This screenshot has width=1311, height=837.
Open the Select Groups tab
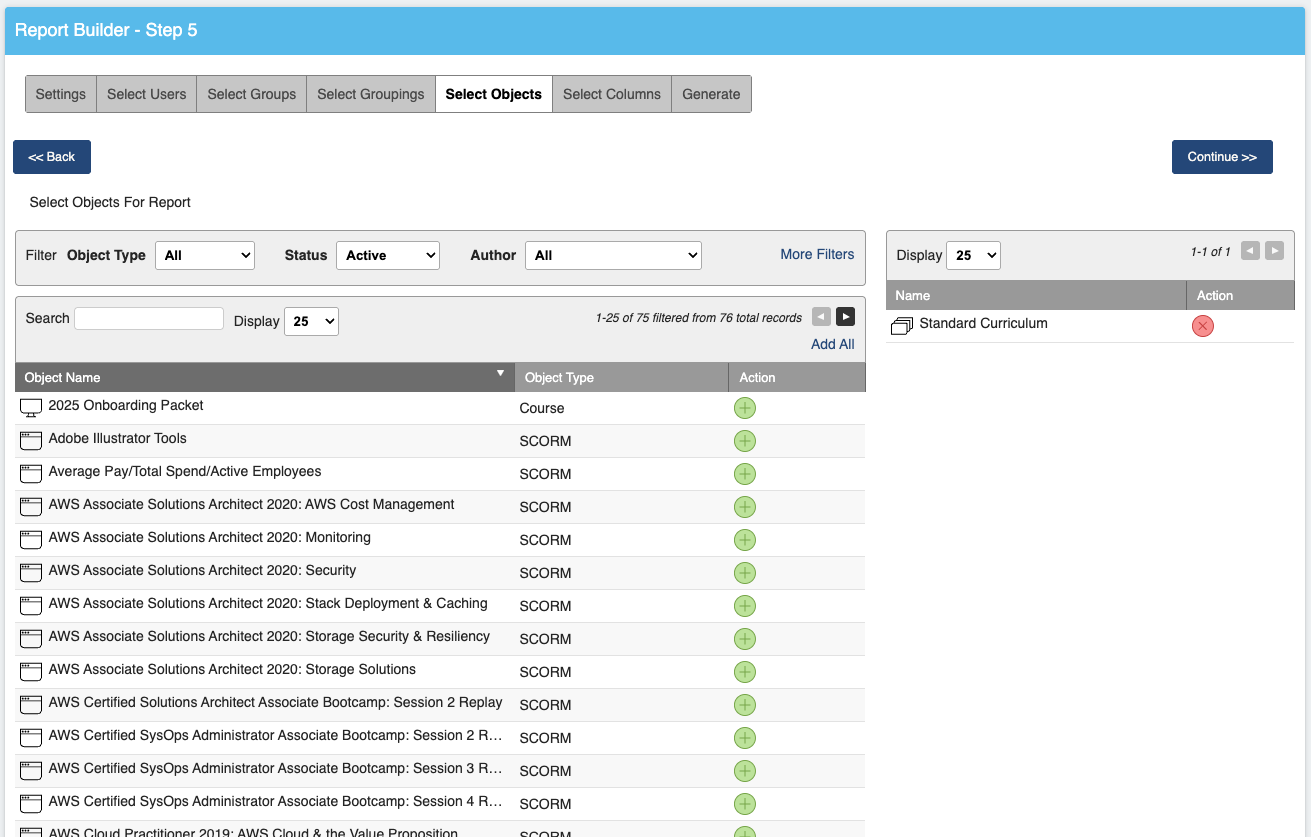pos(252,94)
